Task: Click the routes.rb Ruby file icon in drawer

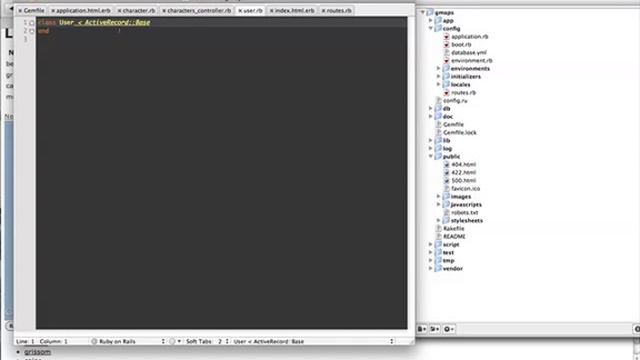Action: 446,93
